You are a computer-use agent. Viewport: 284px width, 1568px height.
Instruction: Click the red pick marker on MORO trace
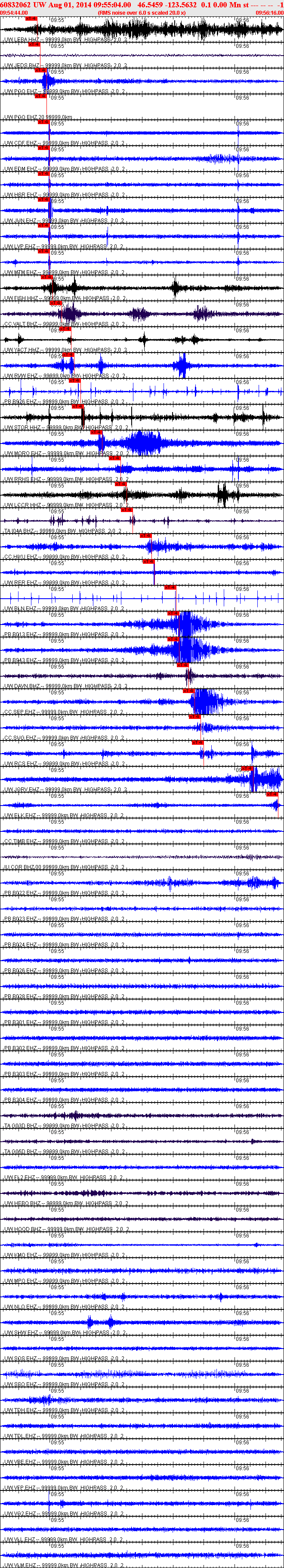click(x=96, y=432)
